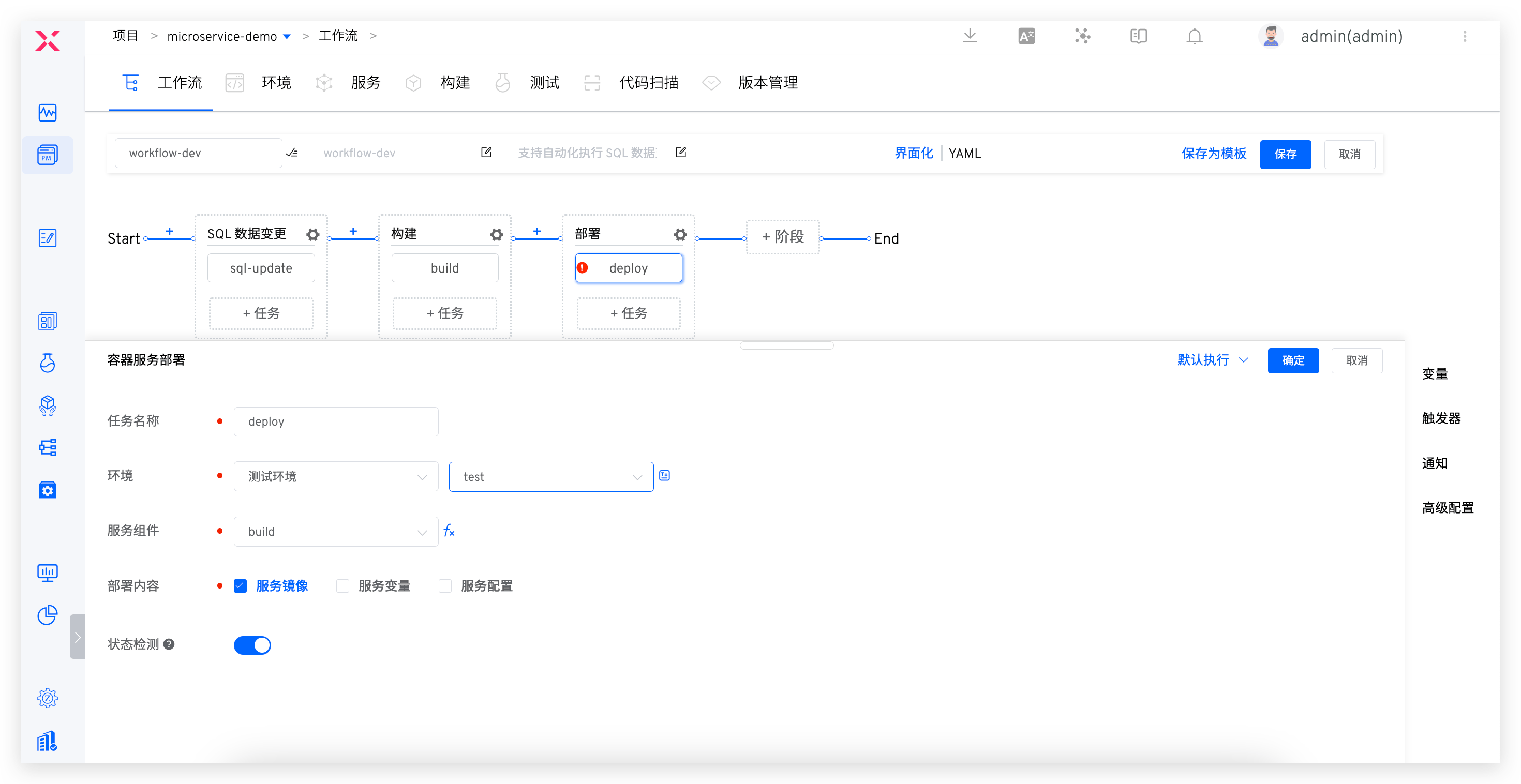Open the 测试环境 environment type dropdown

coord(336,476)
